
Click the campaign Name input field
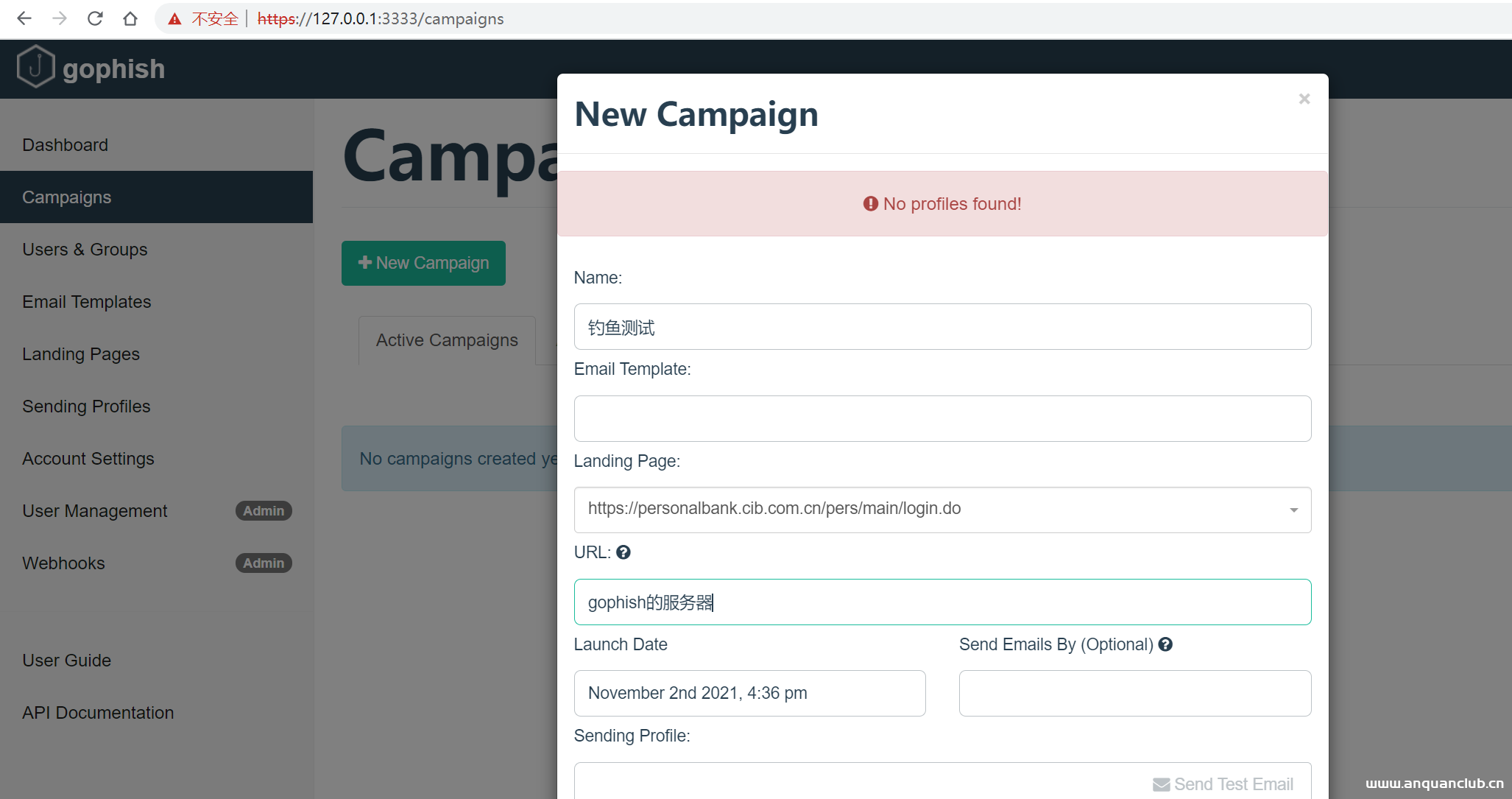point(942,327)
